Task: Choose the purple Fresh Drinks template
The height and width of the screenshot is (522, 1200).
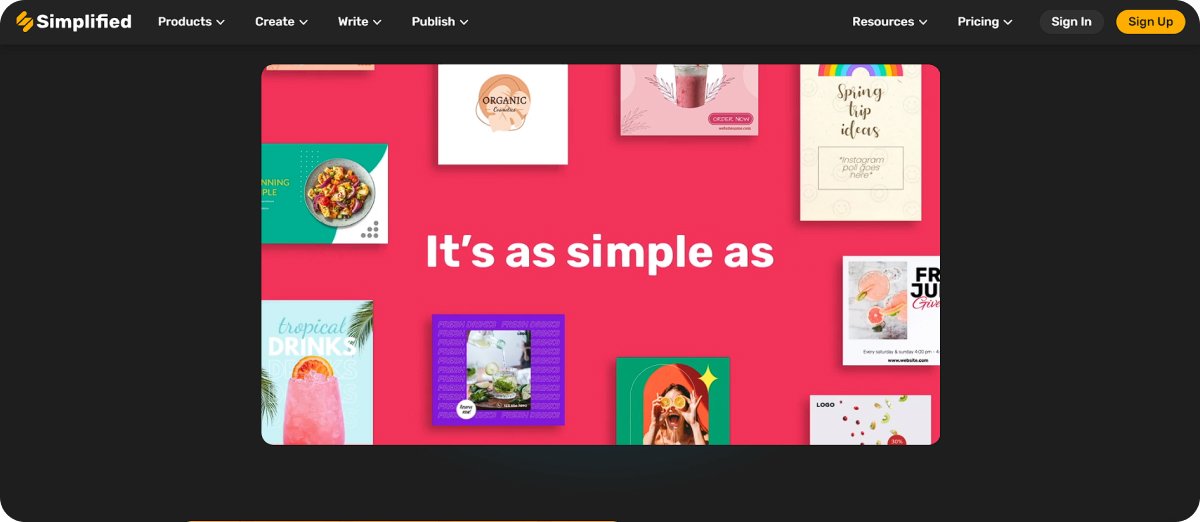Action: 498,369
